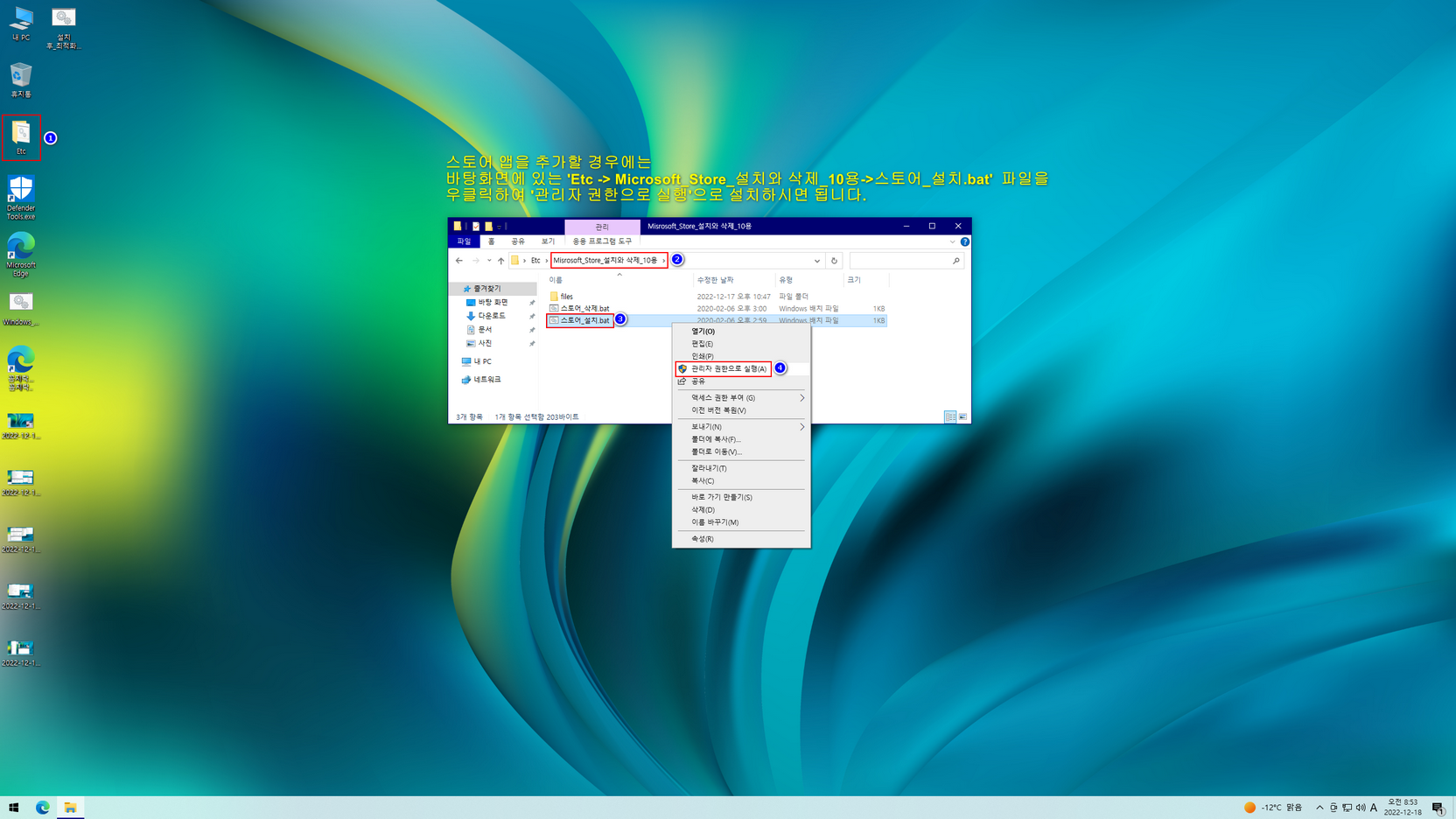This screenshot has width=1456, height=819.
Task: Launch Microsoft Edge from the desktop icon
Action: (21, 255)
